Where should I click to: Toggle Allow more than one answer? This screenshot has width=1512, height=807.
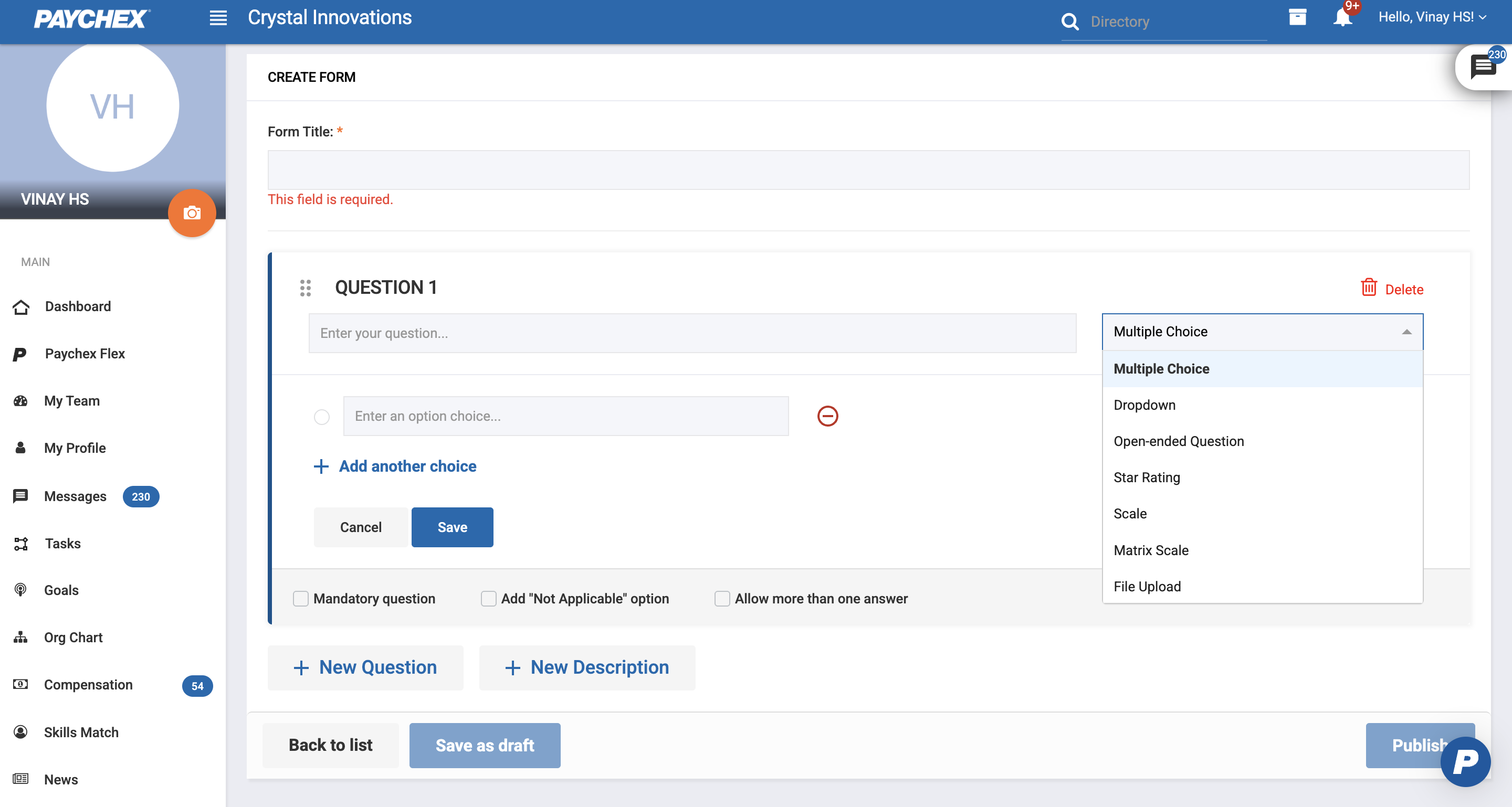[722, 598]
